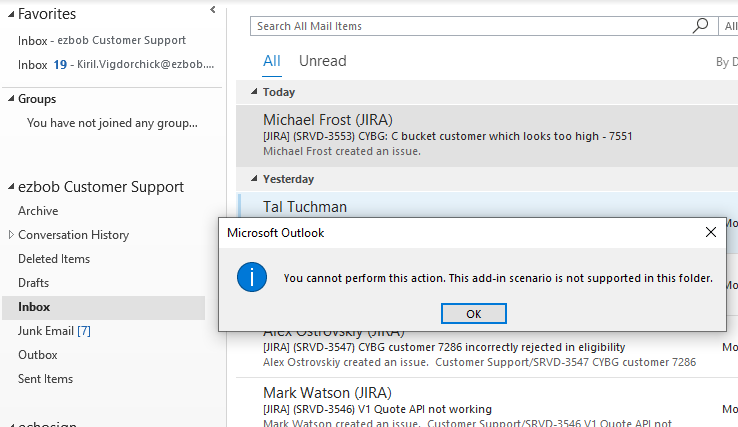Collapse the Yesterday message group
738x427 pixels.
(x=254, y=178)
